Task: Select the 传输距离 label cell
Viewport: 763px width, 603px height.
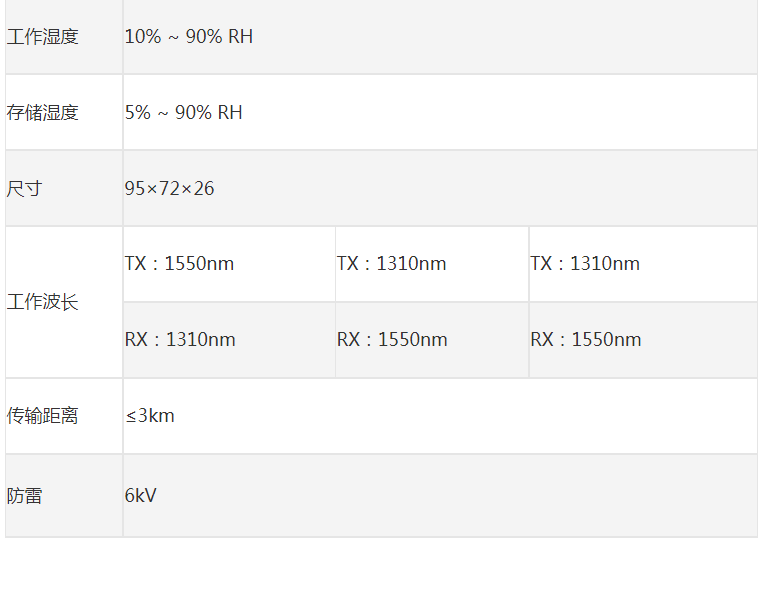Action: (x=43, y=416)
